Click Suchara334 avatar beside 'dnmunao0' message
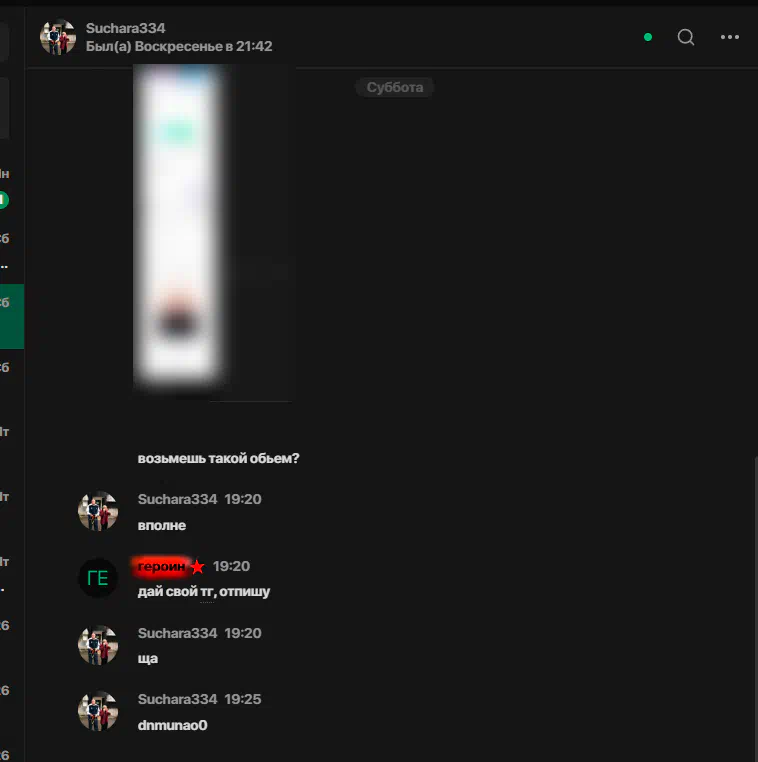The image size is (758, 762). [x=98, y=711]
